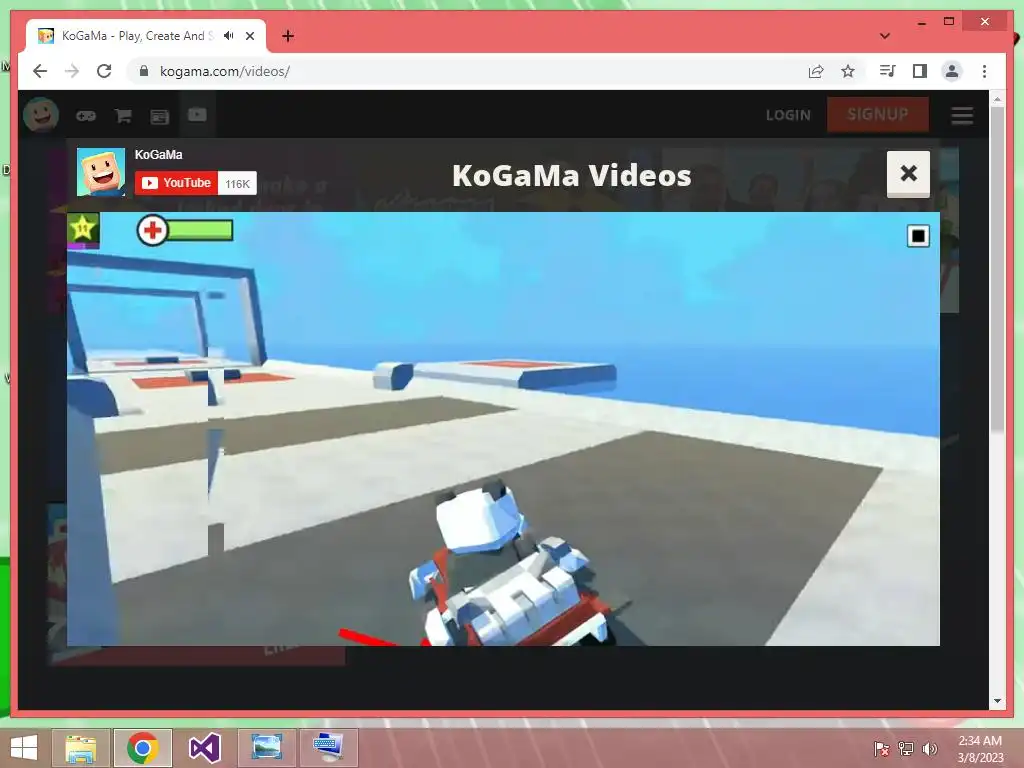Screen dimensions: 1024x768
Task: Share this page icon in address bar
Action: coord(816,71)
